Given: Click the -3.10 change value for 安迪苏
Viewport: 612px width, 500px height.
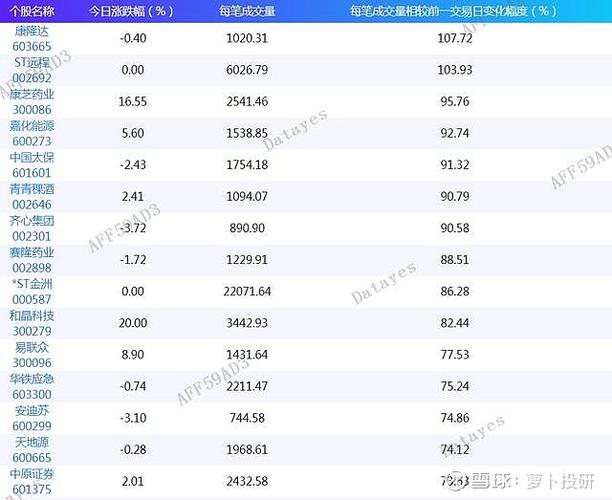Looking at the screenshot, I should [133, 418].
